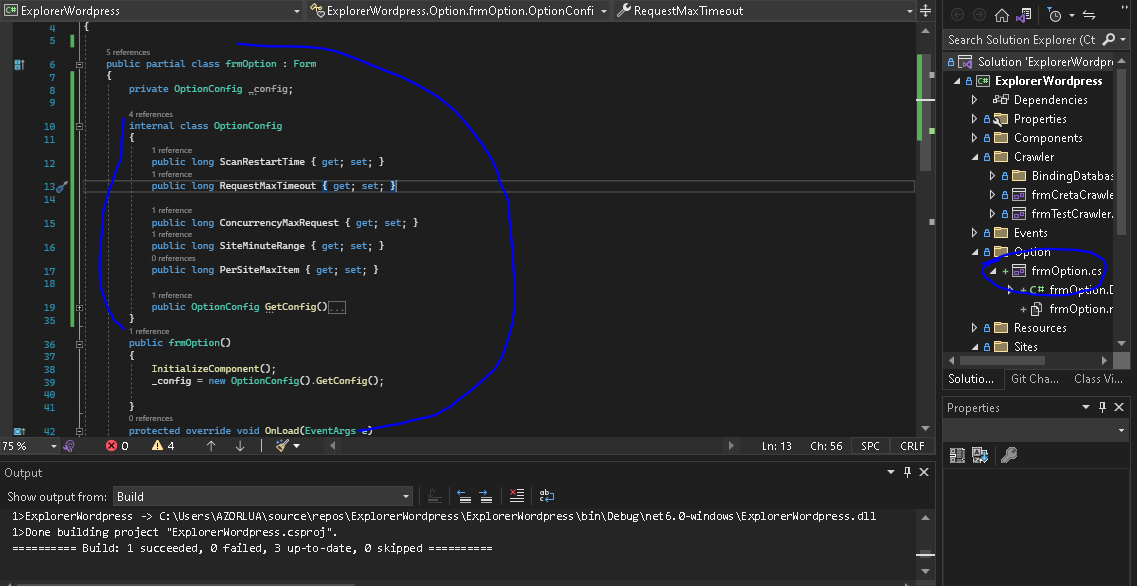Select the Categorized view icon in Properties
The image size is (1137, 586).
click(x=955, y=454)
